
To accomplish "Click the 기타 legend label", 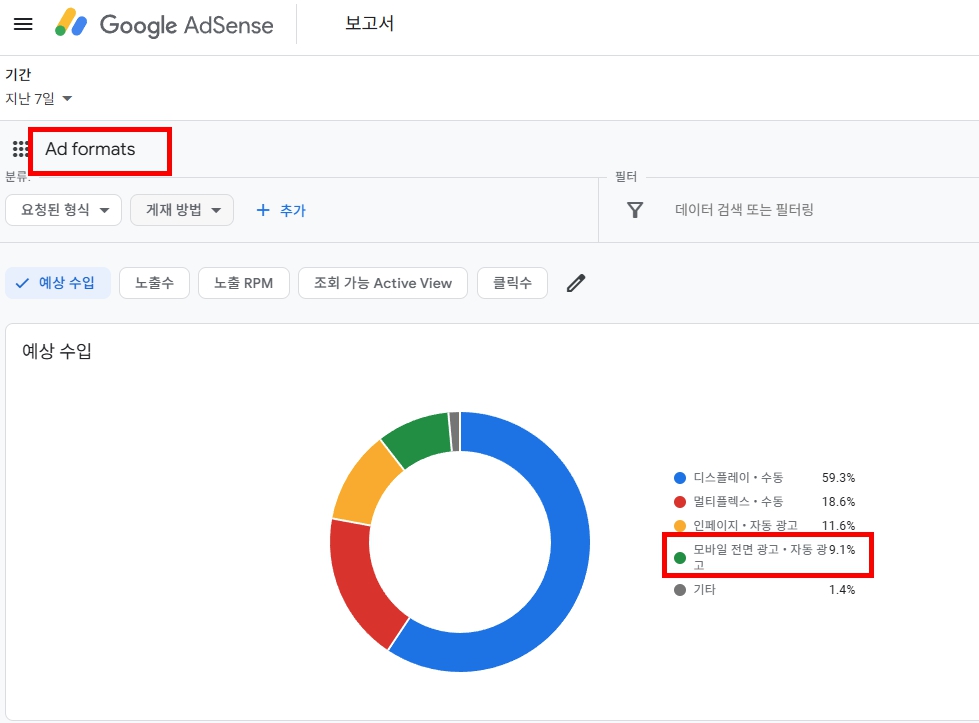I will click(704, 589).
